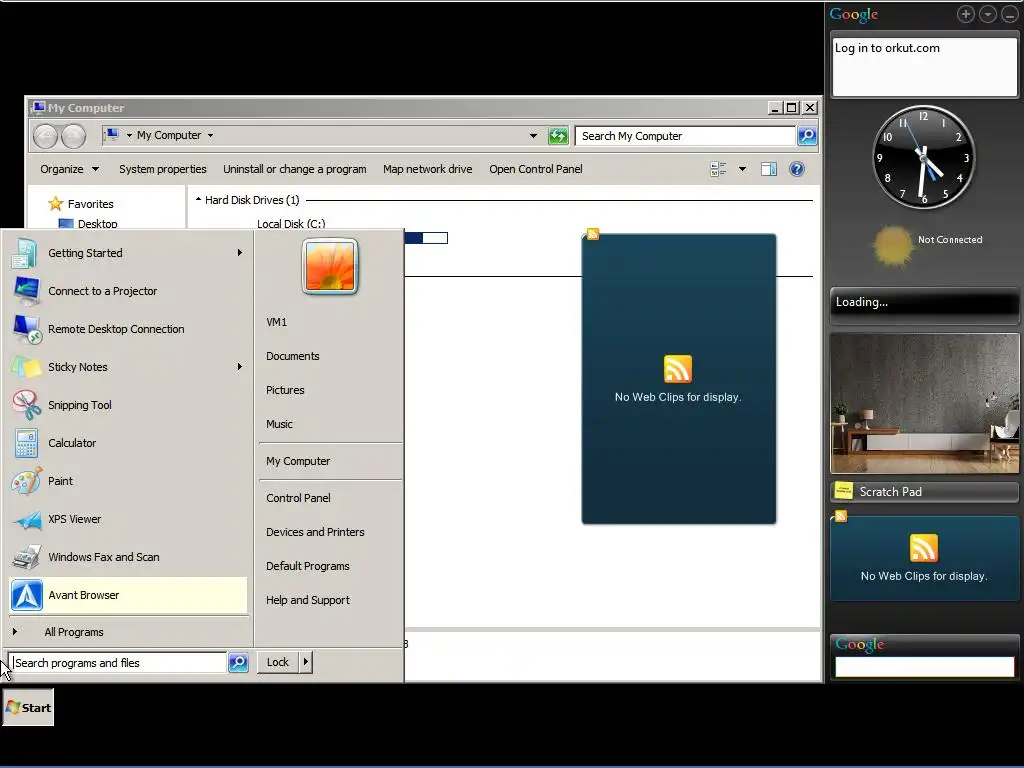Click Map network drive
This screenshot has width=1024, height=768.
[427, 169]
